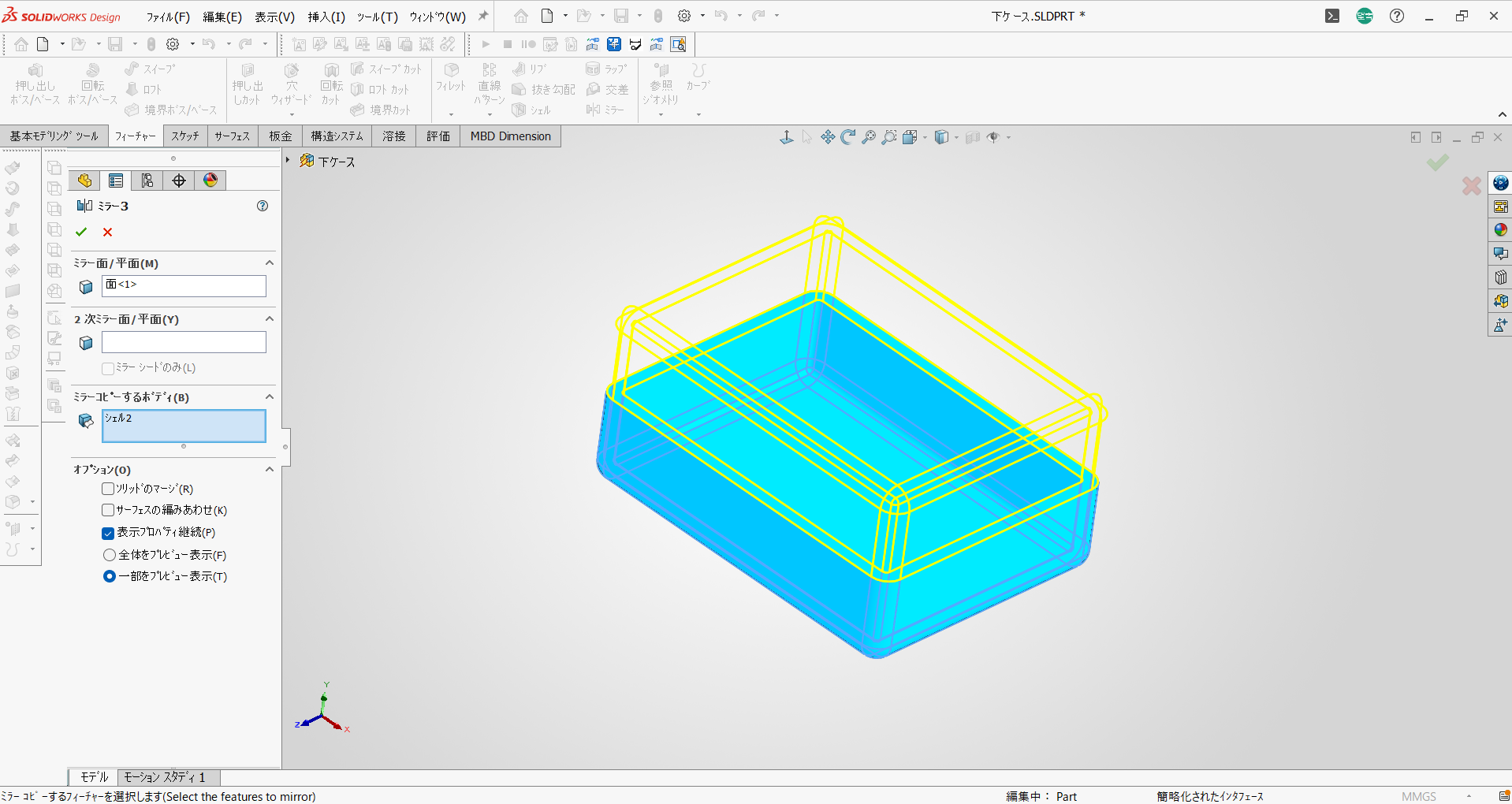Switch to MBD Dimension tab
Viewport: 1512px width, 804px height.
click(511, 136)
